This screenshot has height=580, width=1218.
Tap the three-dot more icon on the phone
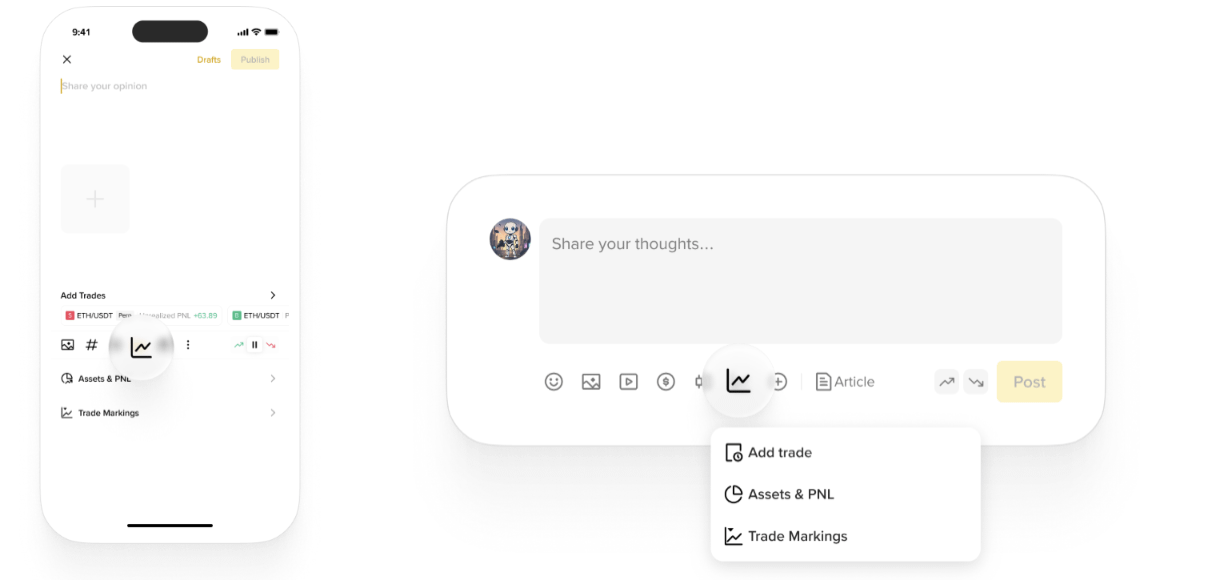[x=187, y=345]
